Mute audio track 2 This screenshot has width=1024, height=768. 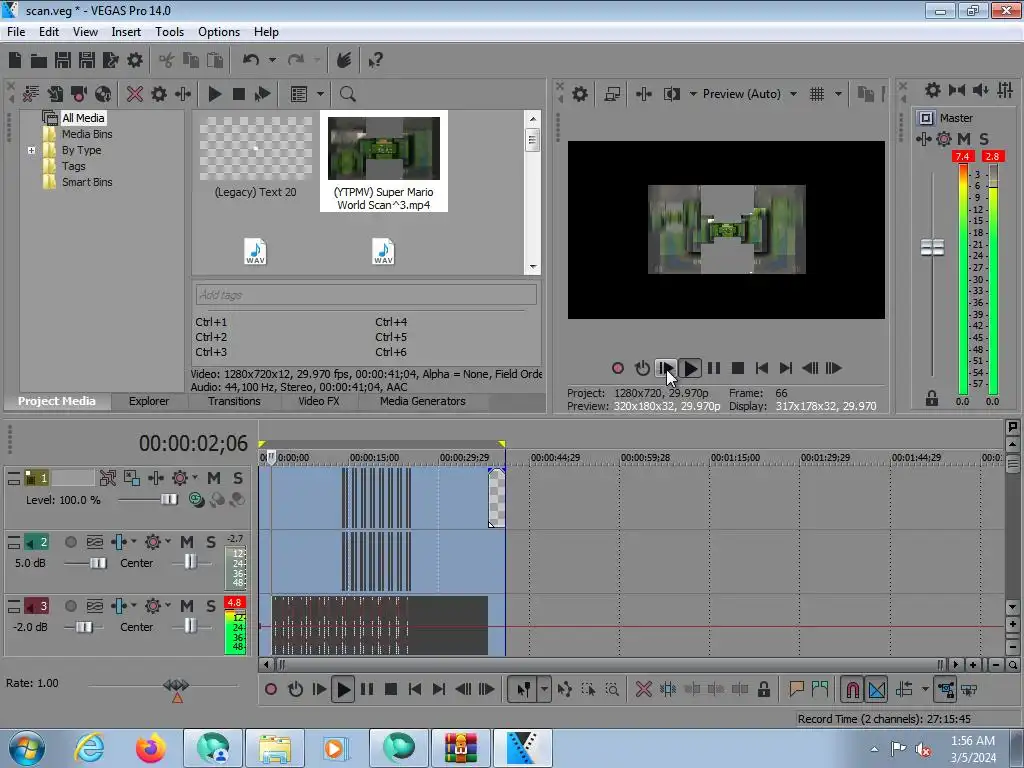[187, 542]
